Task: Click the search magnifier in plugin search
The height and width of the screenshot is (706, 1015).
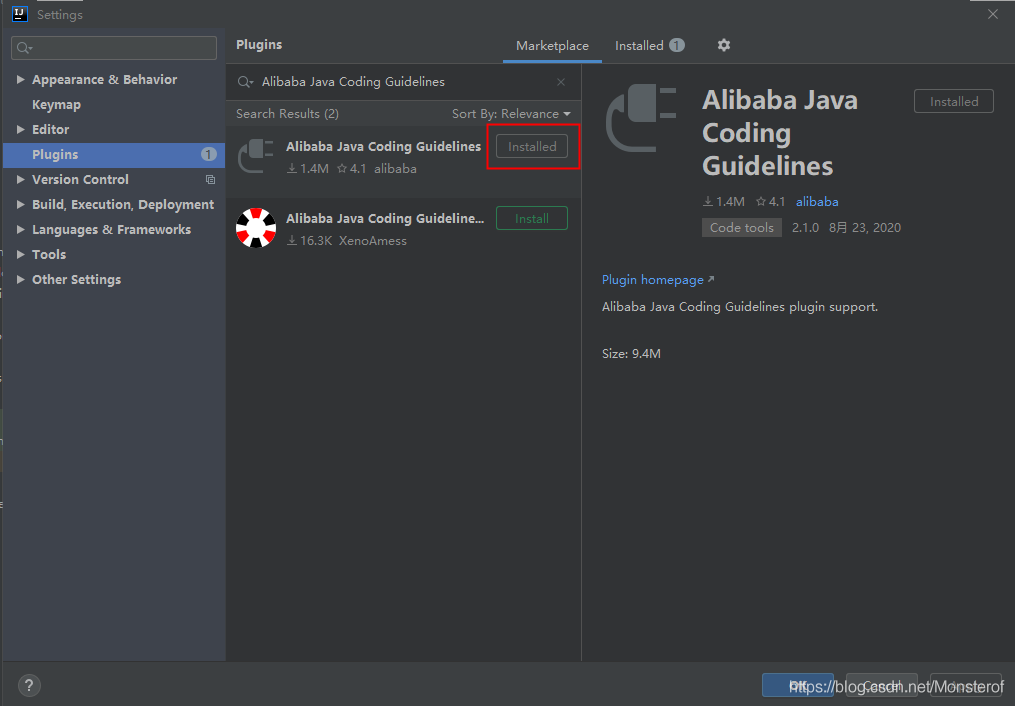Action: click(245, 82)
